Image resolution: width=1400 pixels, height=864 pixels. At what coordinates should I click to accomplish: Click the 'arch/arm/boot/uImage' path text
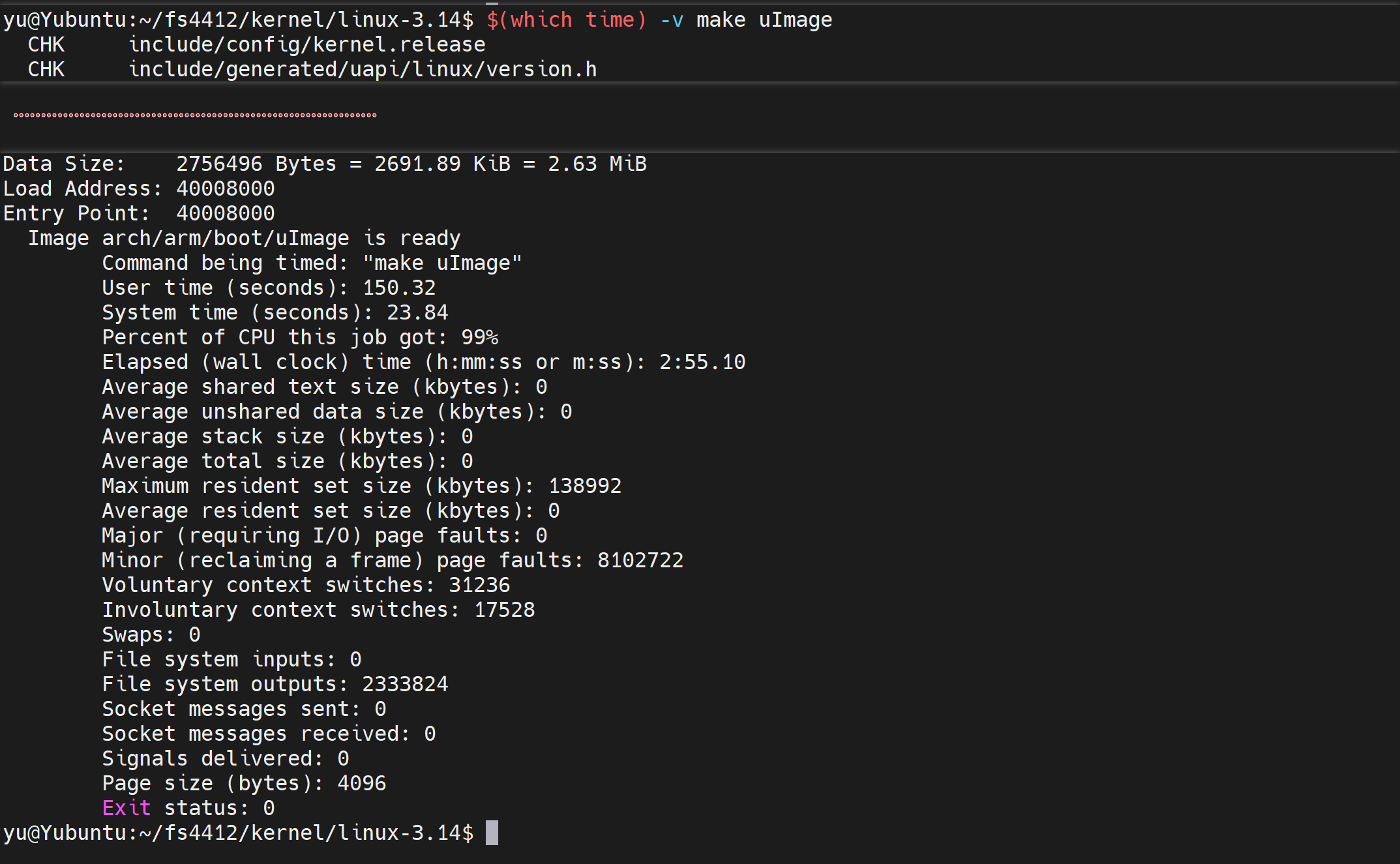coord(225,238)
